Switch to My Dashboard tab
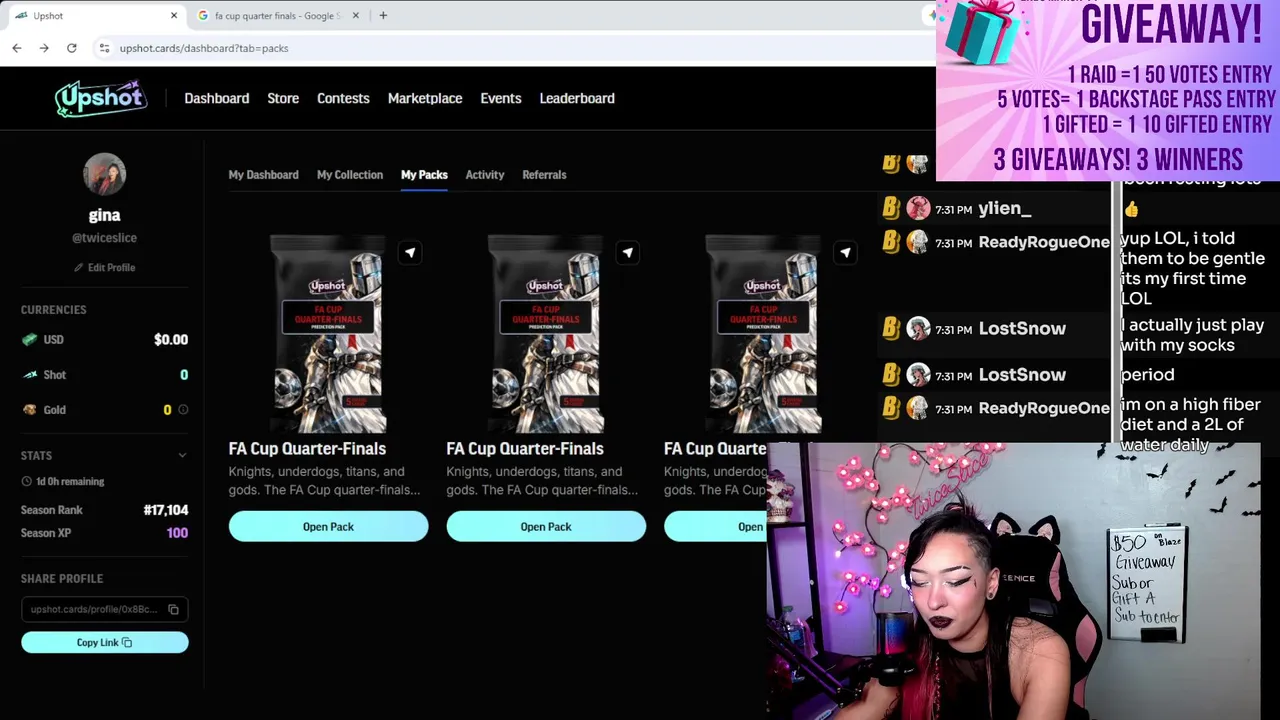 coord(263,174)
